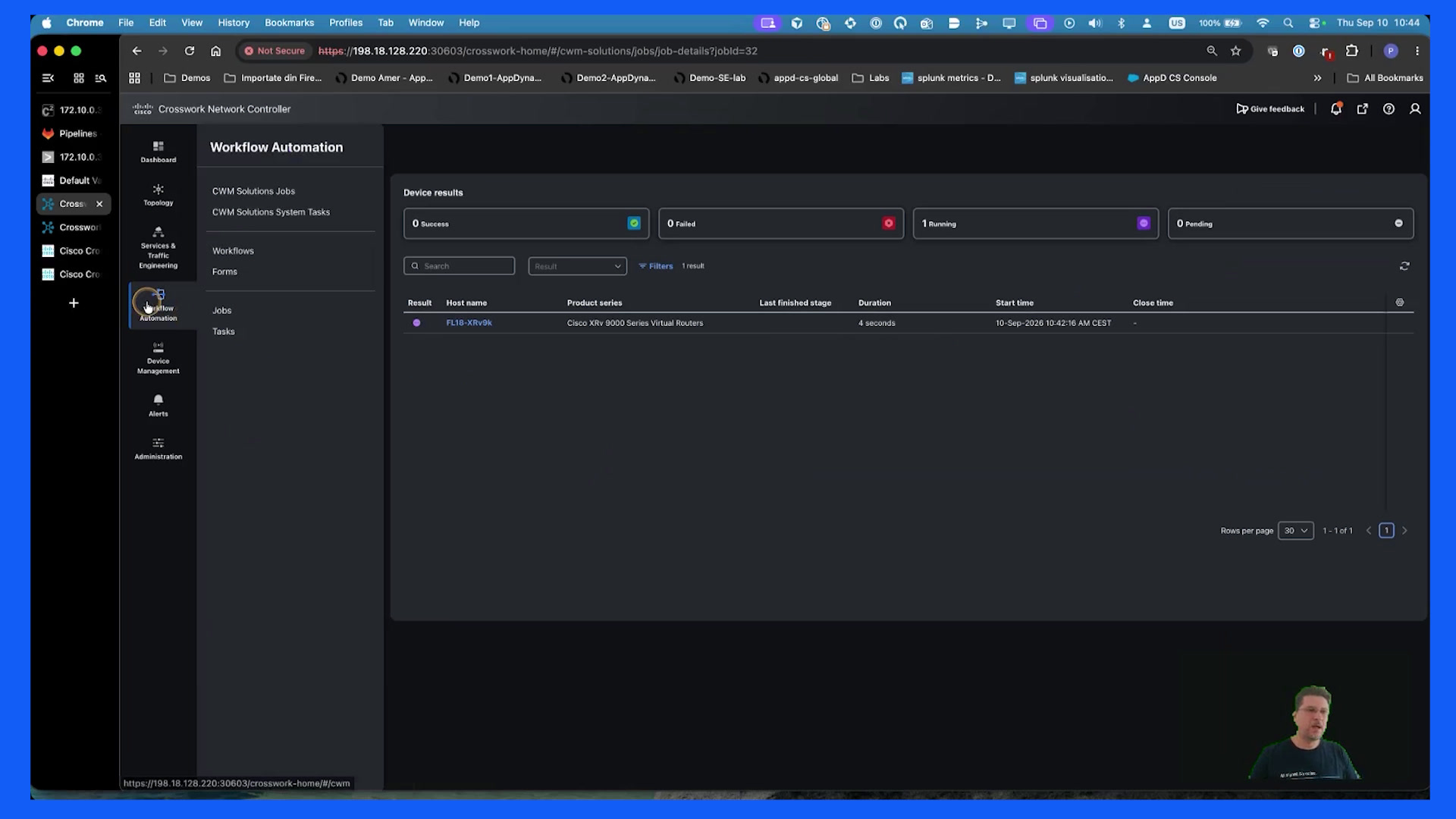Open Administration sidebar icon
The image size is (1456, 819).
(158, 449)
